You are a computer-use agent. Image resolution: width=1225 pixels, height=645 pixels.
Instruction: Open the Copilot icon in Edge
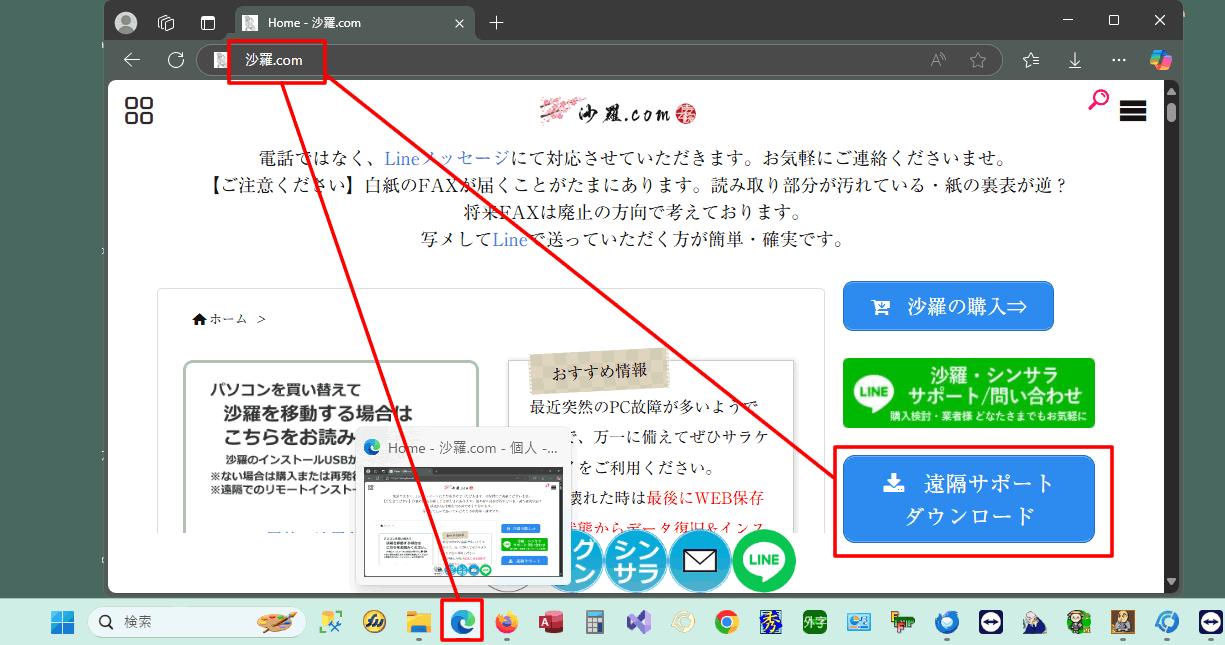(x=1161, y=60)
